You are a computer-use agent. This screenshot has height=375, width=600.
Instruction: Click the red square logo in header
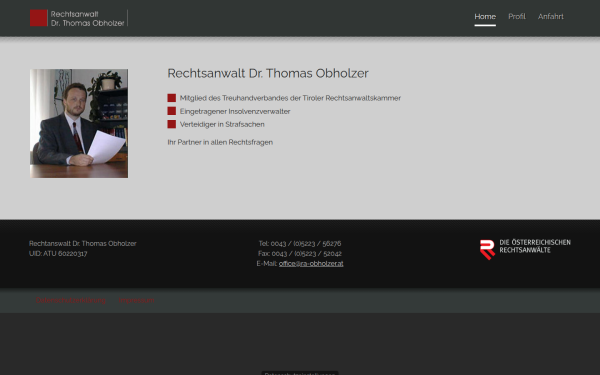(39, 18)
